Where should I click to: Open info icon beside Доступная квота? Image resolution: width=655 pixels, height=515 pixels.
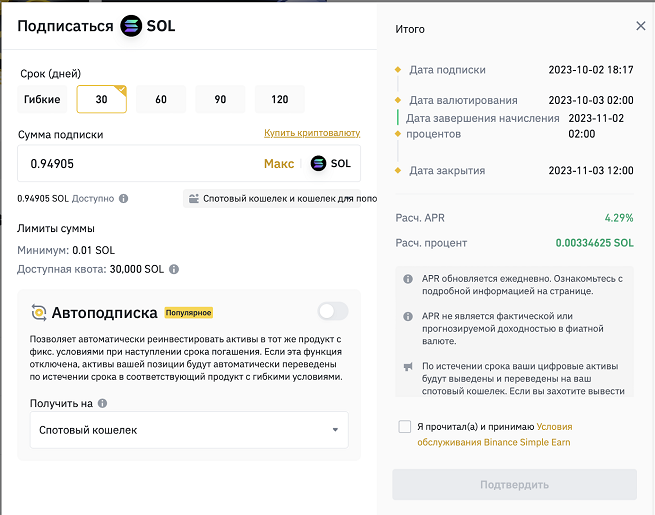(x=174, y=269)
